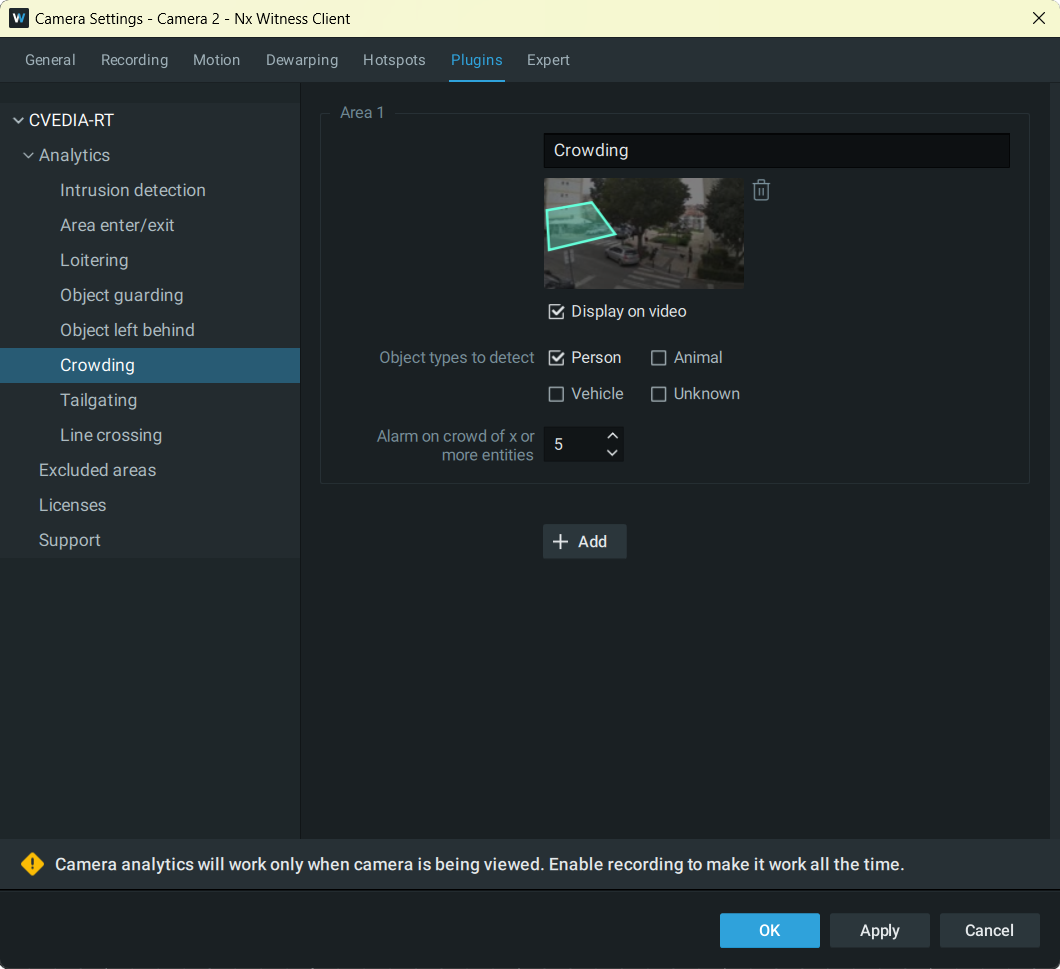Select the Crowding tree item
The image size is (1060, 969).
coord(150,366)
